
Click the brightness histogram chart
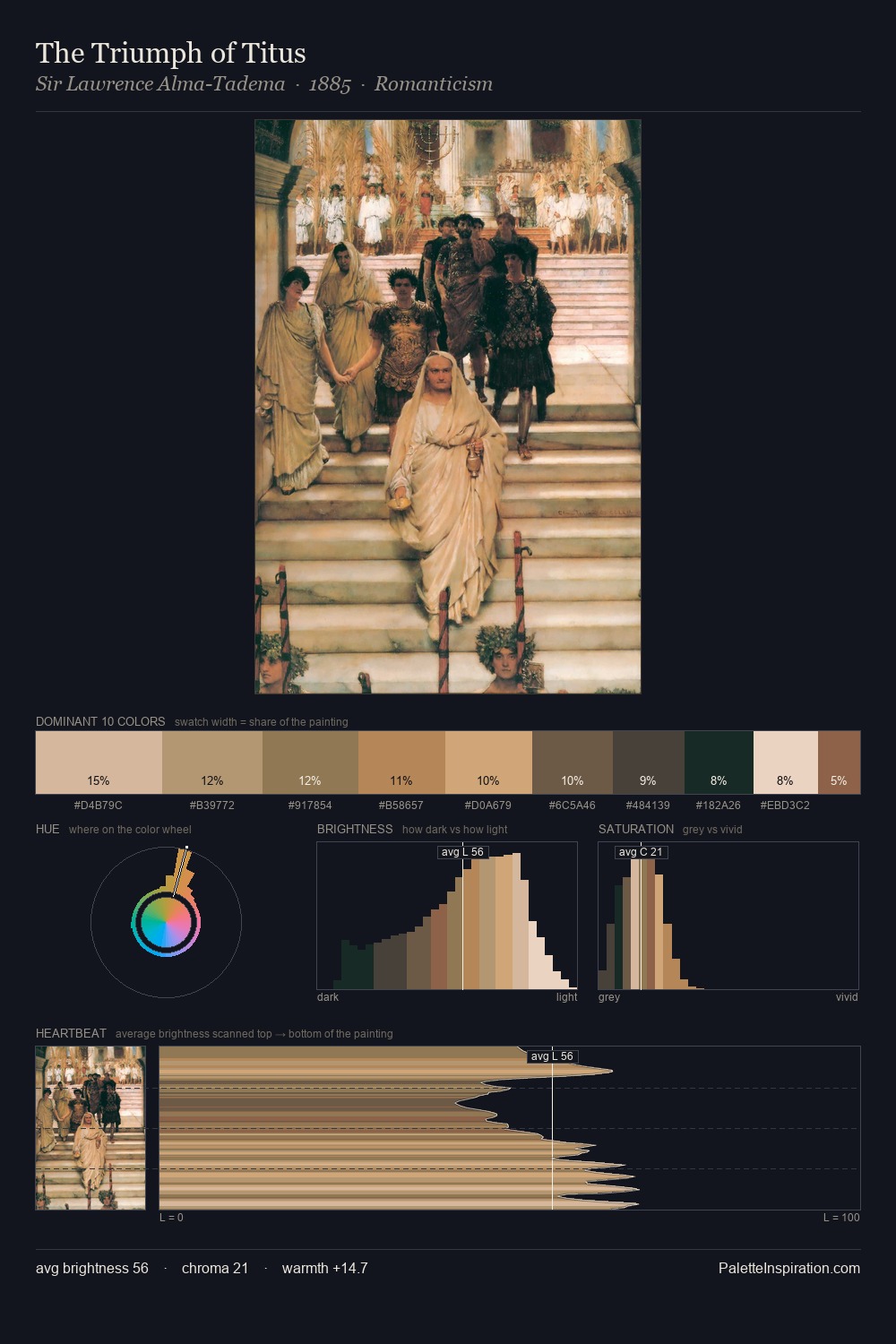coord(447,916)
